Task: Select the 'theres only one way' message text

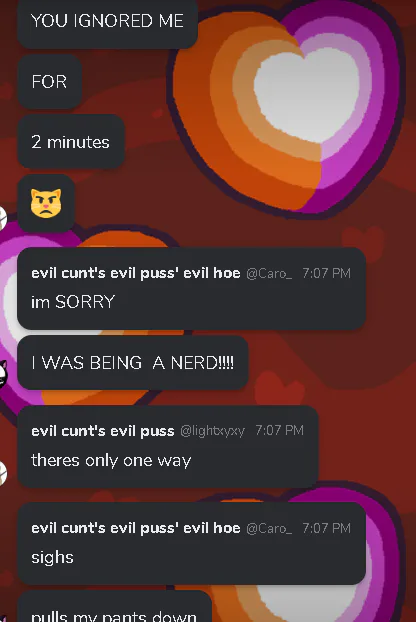Action: pos(111,461)
